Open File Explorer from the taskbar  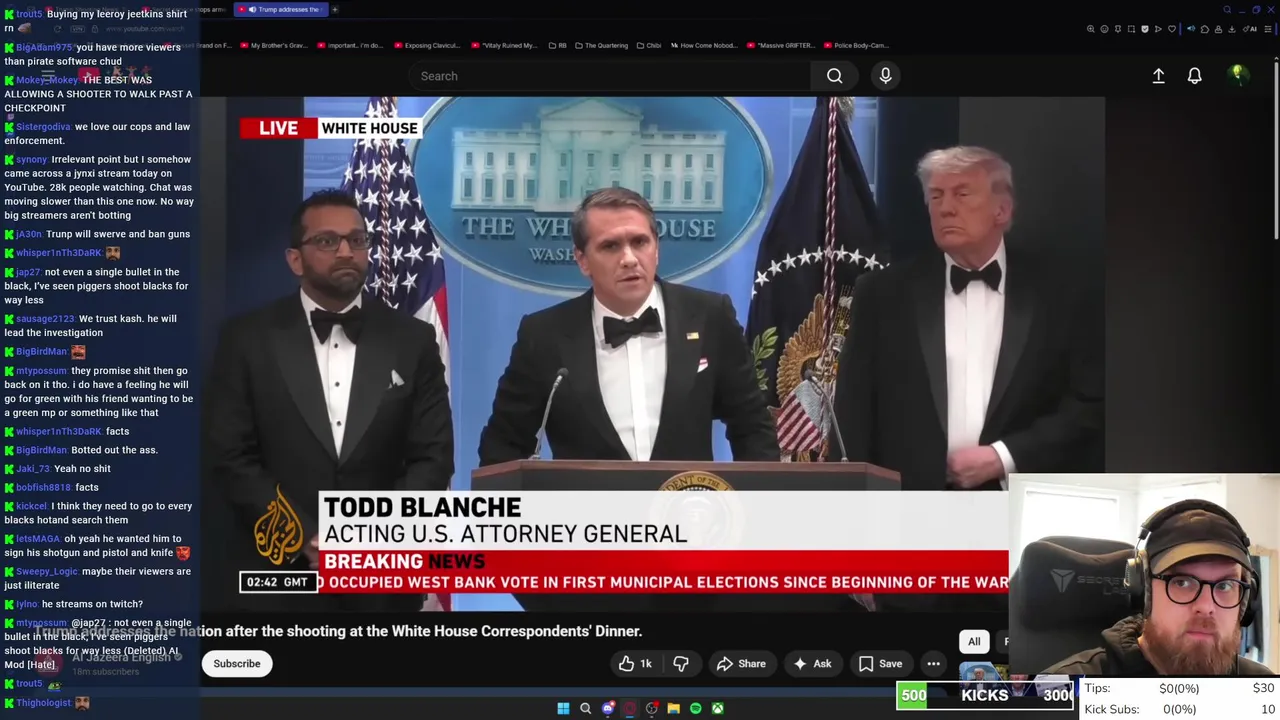(x=673, y=708)
